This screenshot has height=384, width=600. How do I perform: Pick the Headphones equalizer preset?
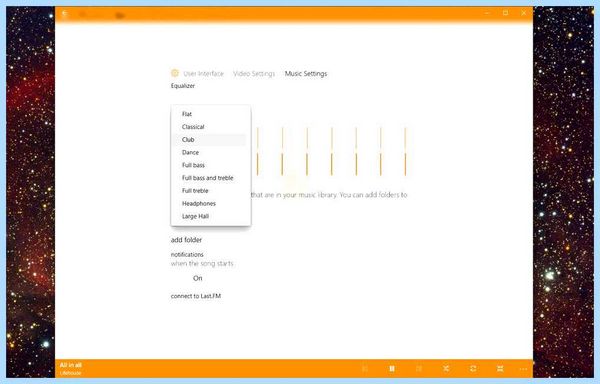210,203
